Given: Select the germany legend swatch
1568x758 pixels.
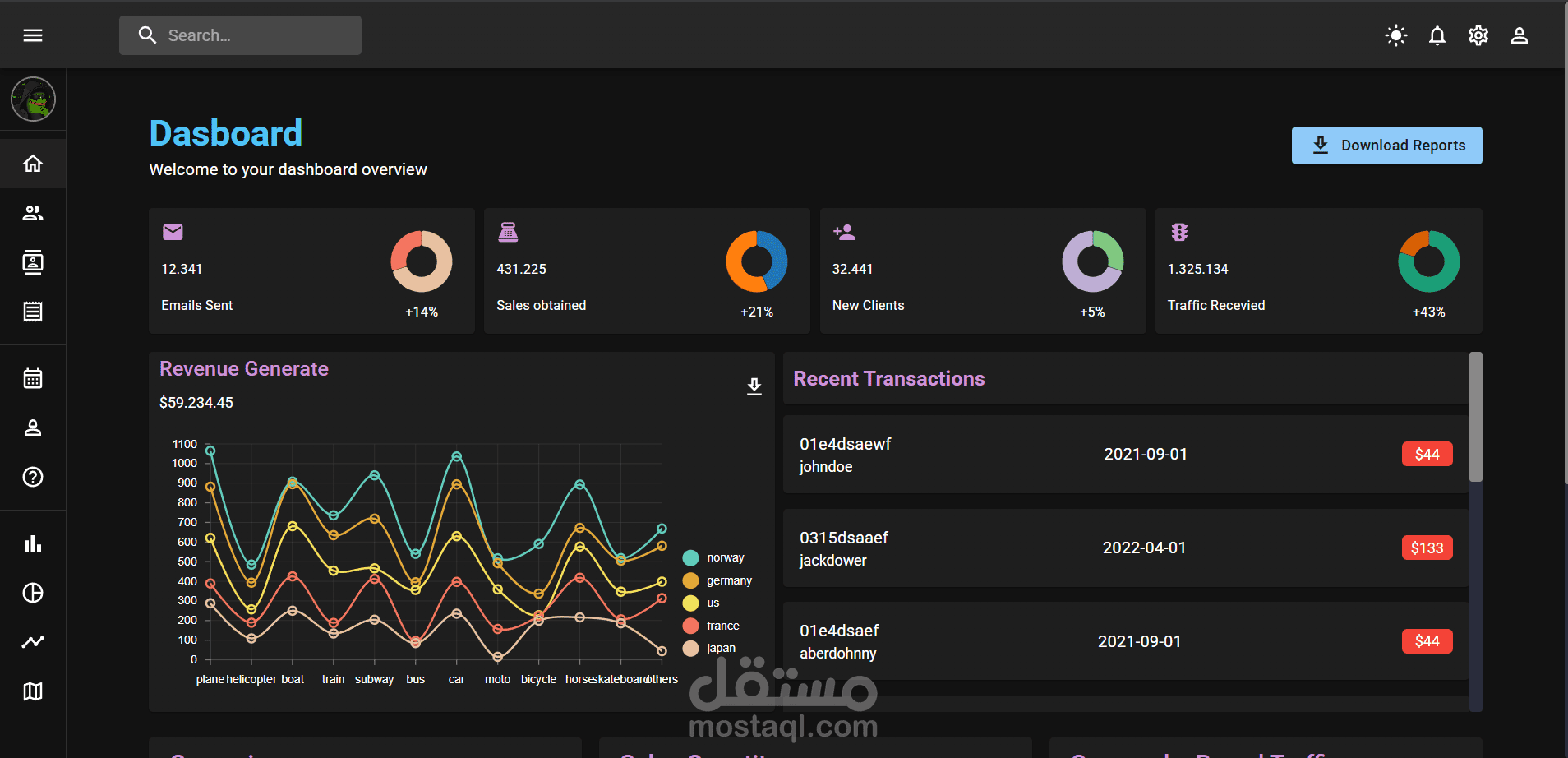Looking at the screenshot, I should [x=690, y=580].
